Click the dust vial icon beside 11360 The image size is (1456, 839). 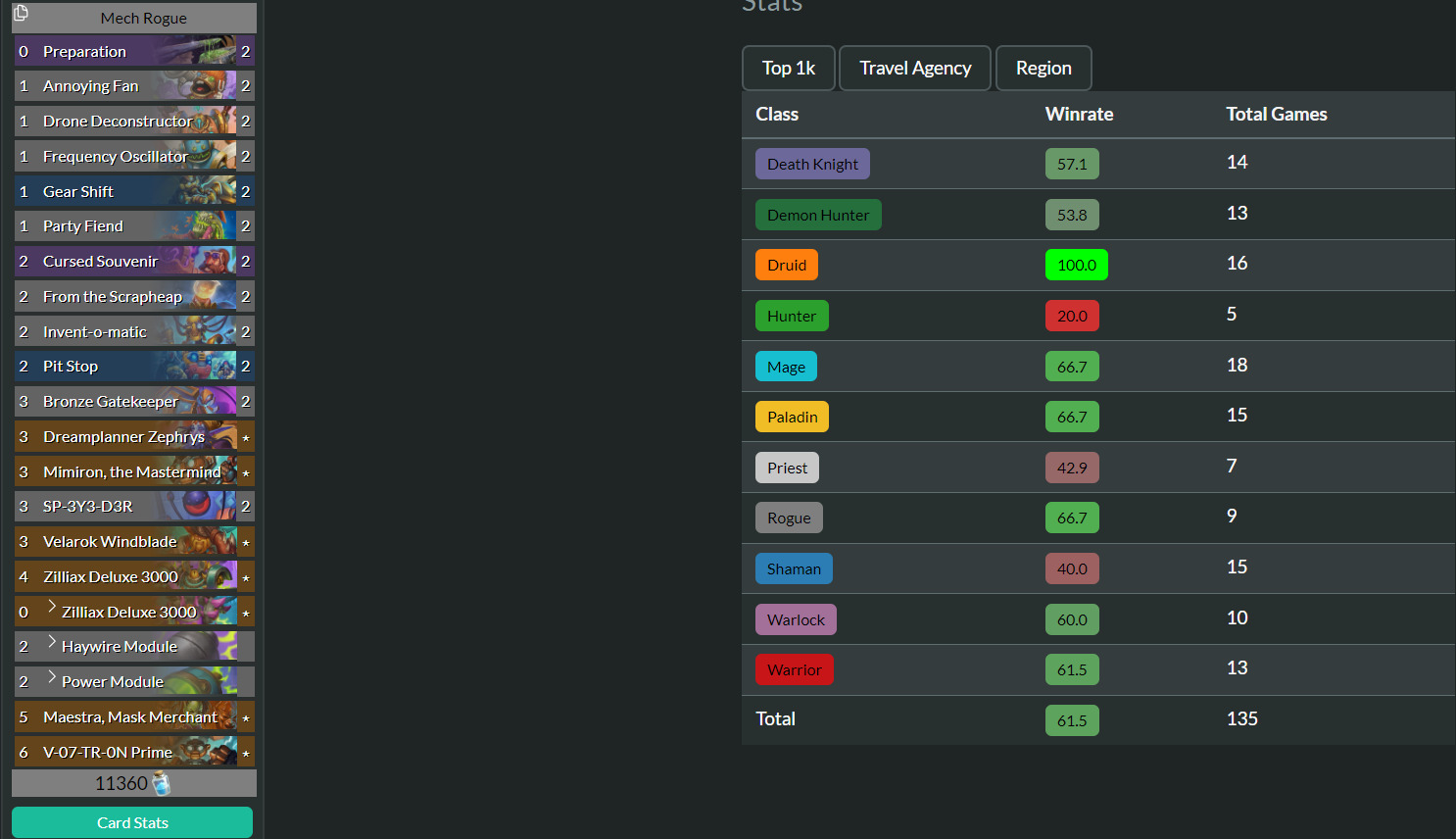click(162, 783)
